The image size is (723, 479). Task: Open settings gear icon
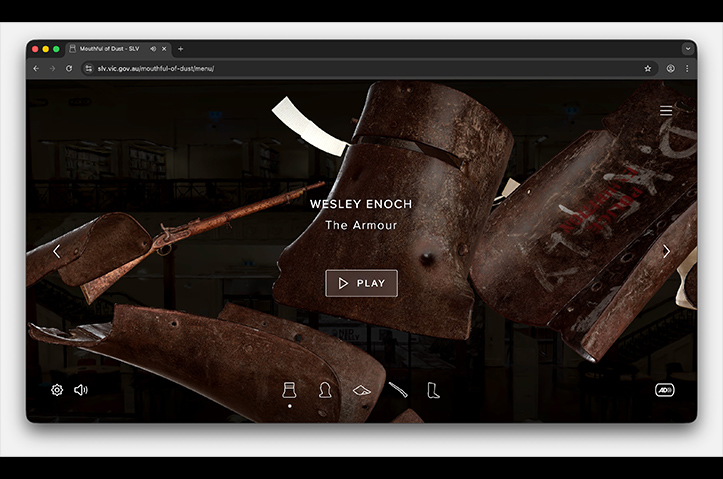tap(57, 390)
